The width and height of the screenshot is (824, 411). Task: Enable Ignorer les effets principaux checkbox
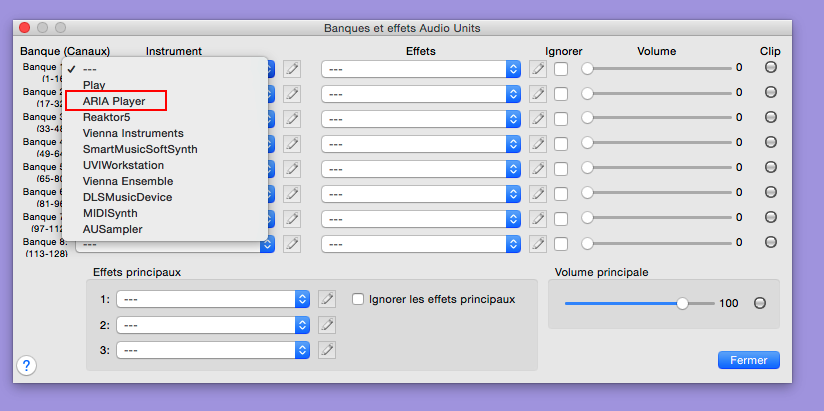click(359, 299)
